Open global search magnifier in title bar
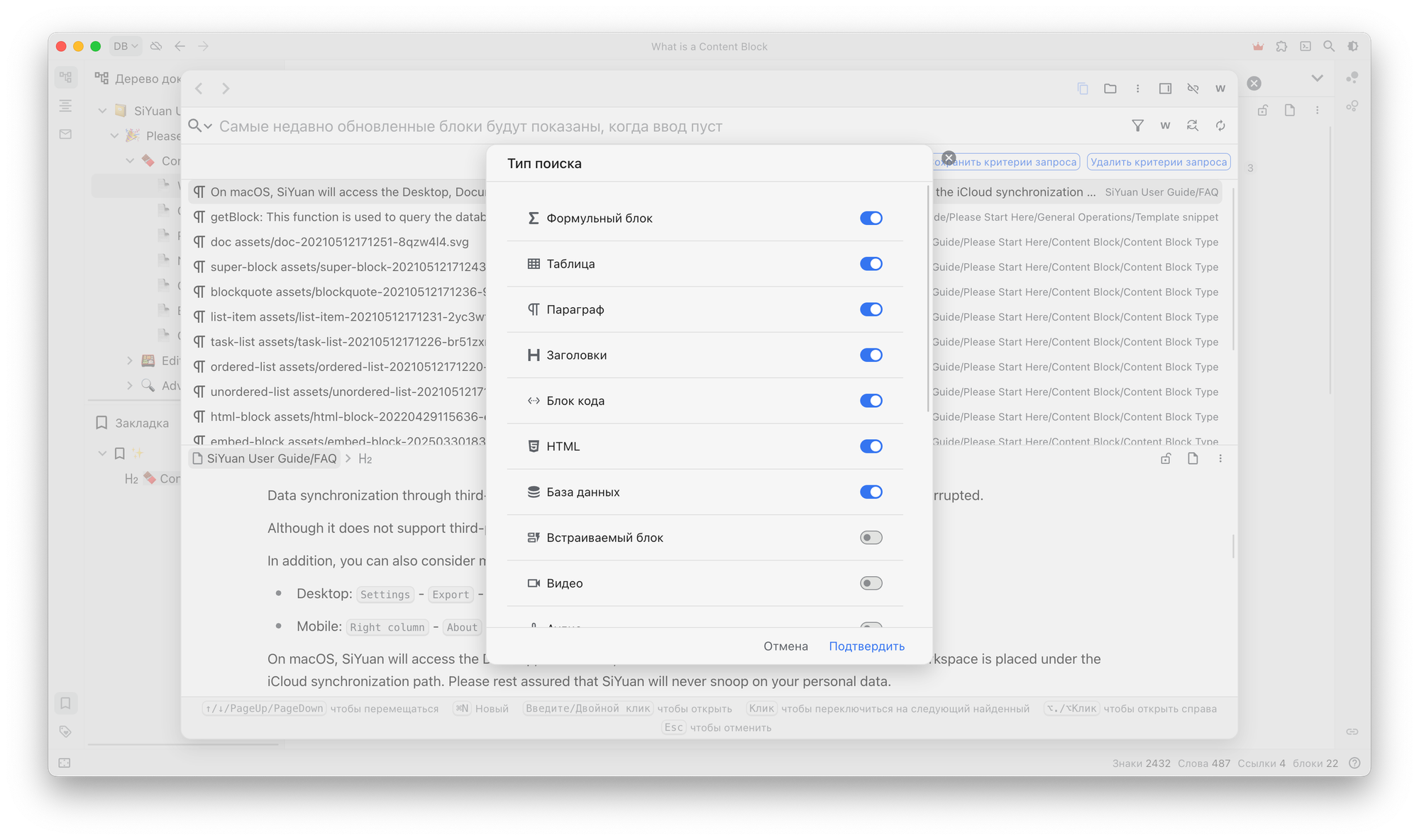The image size is (1419, 840). [1329, 46]
